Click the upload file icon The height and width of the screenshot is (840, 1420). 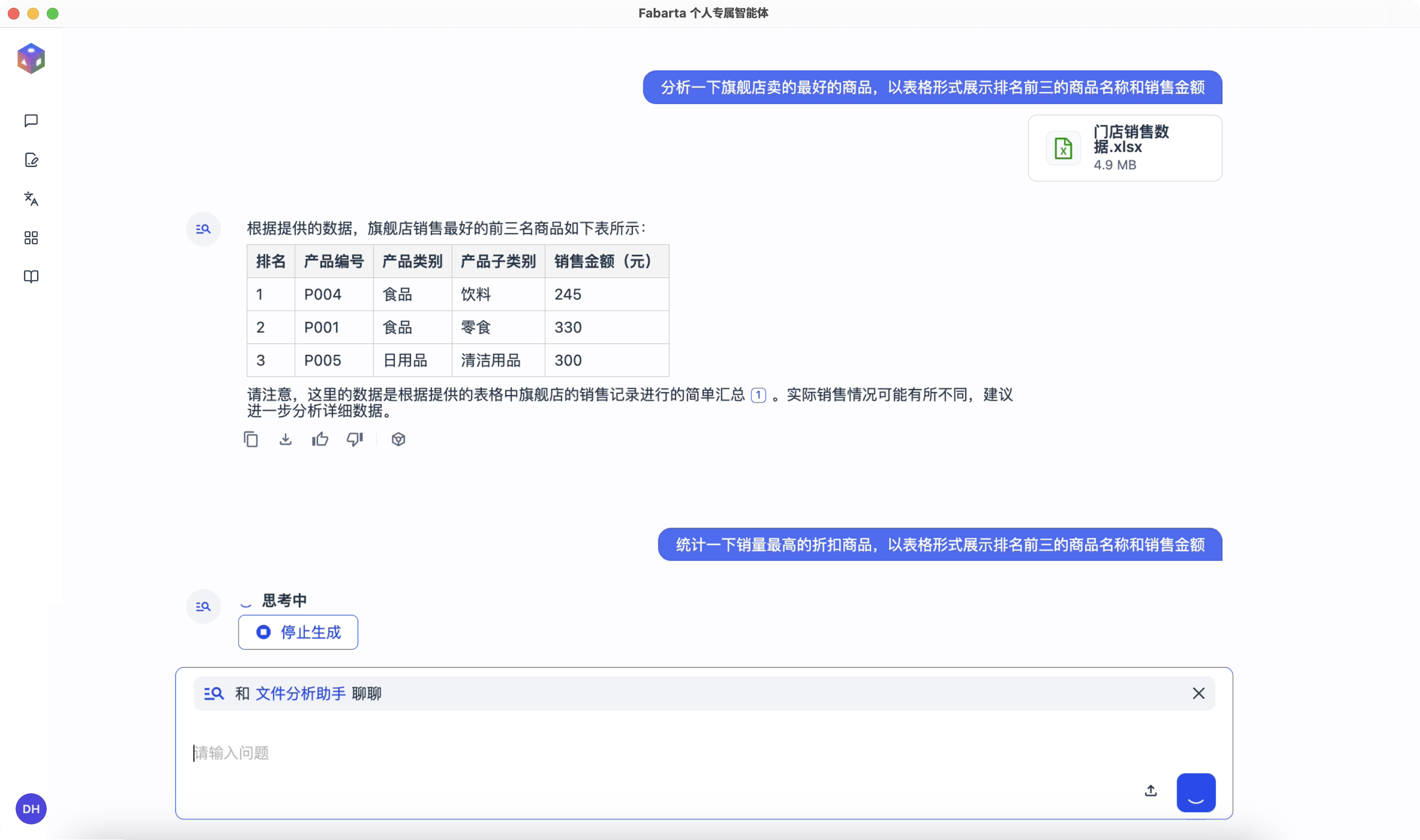[1150, 791]
